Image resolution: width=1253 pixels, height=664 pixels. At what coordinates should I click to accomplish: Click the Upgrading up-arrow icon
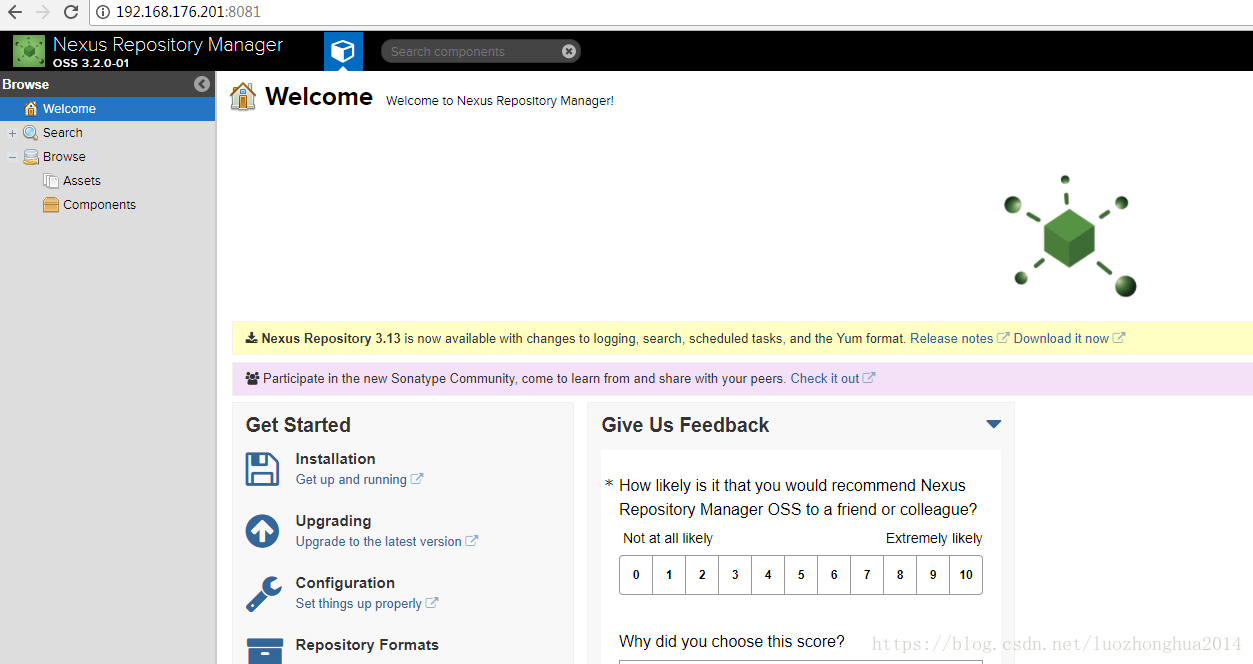tap(262, 531)
